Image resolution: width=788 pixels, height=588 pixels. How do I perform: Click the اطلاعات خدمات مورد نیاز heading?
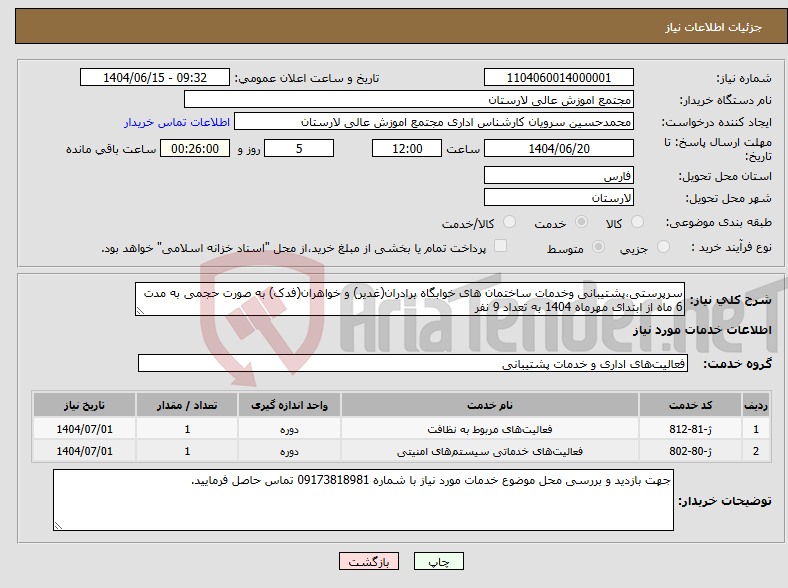pos(702,330)
